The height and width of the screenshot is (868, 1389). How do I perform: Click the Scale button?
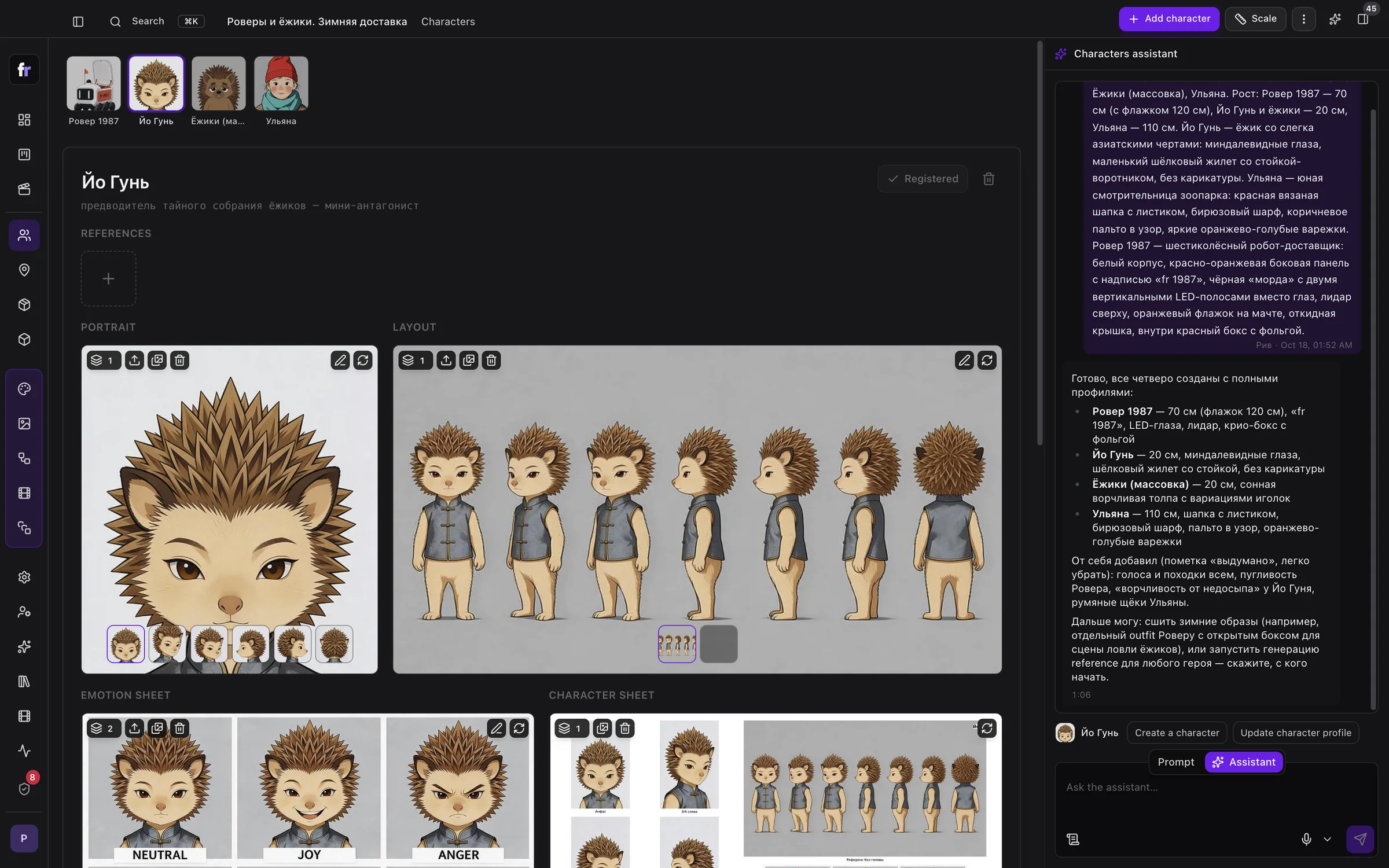[1255, 19]
